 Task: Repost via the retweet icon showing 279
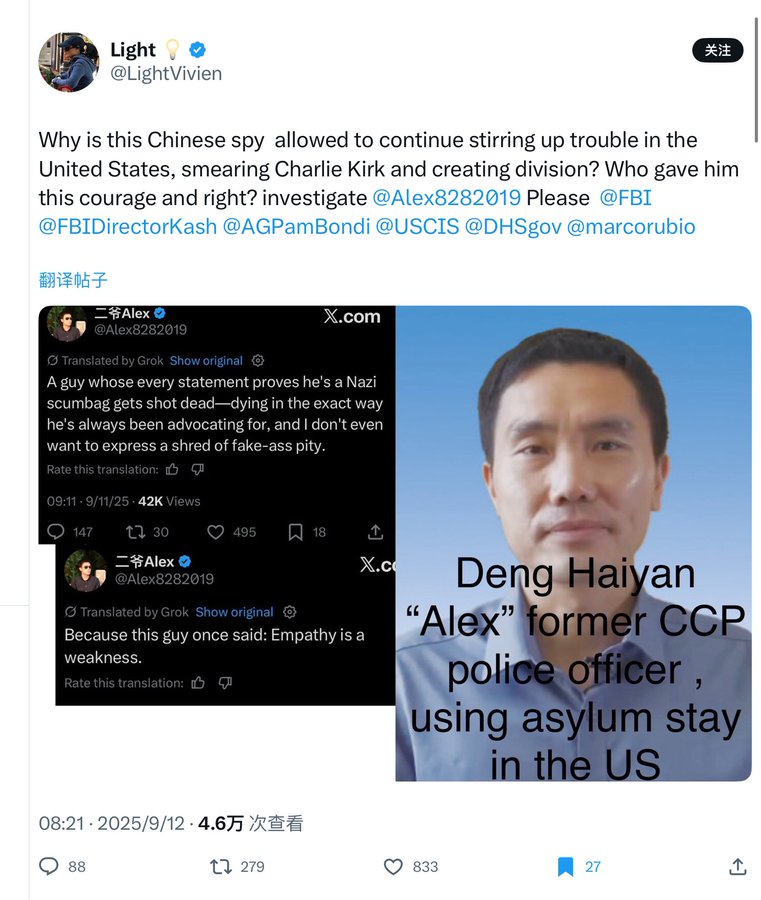click(221, 866)
